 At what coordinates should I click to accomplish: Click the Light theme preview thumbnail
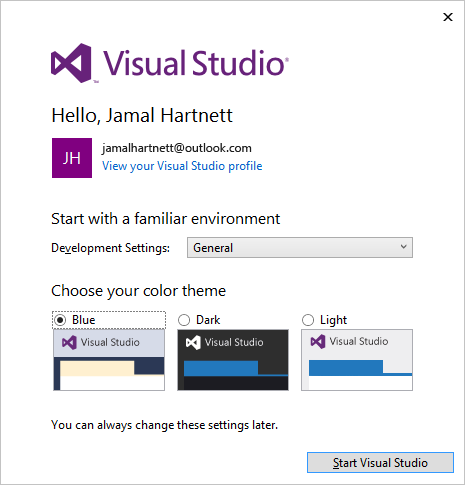(357, 360)
